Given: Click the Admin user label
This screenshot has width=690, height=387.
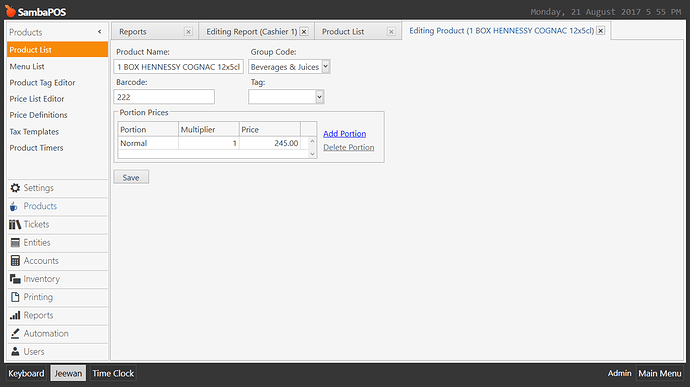Looking at the screenshot, I should (x=619, y=373).
